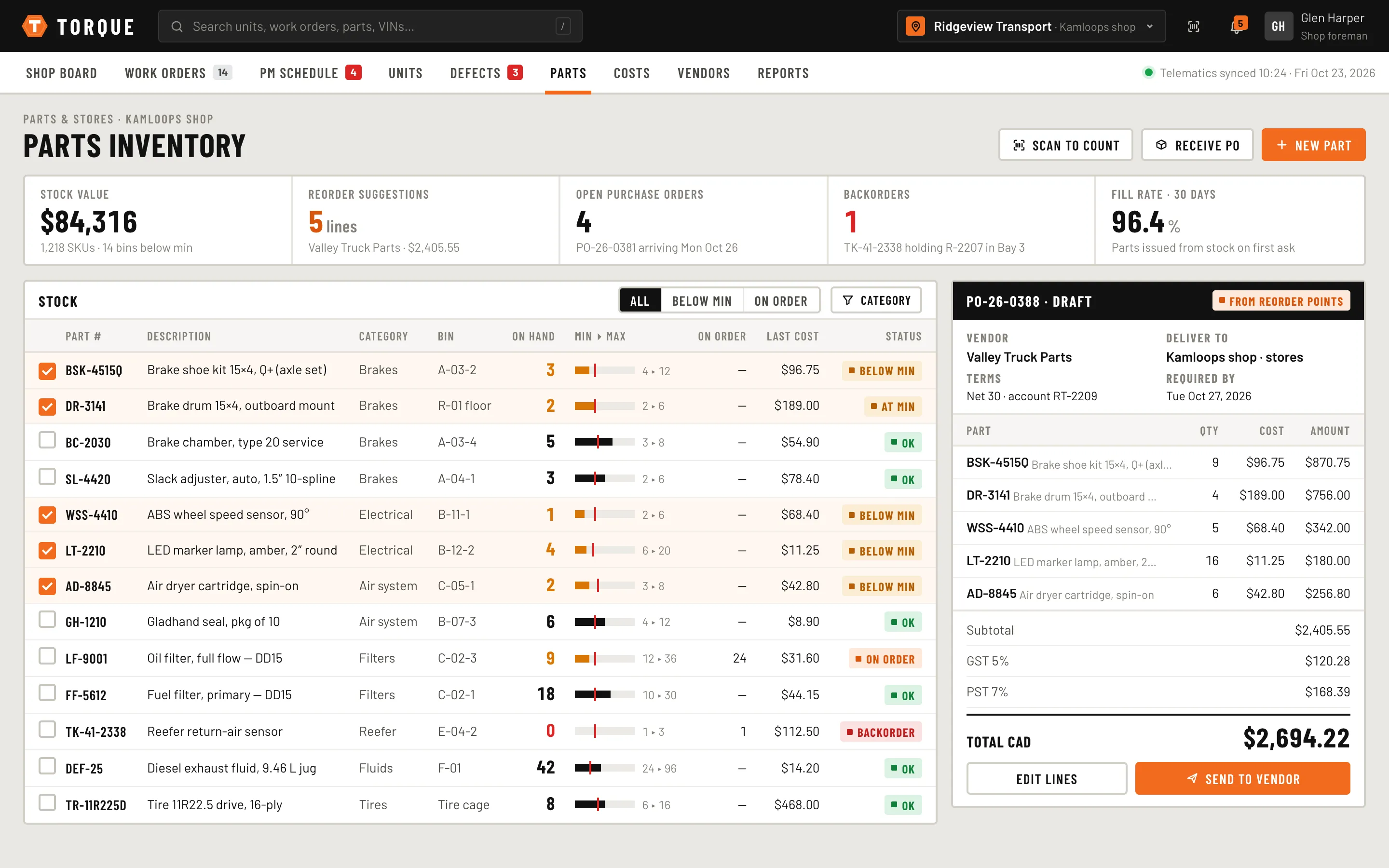Viewport: 1389px width, 868px height.
Task: Open barcode scanner icon in header
Action: (x=1193, y=27)
